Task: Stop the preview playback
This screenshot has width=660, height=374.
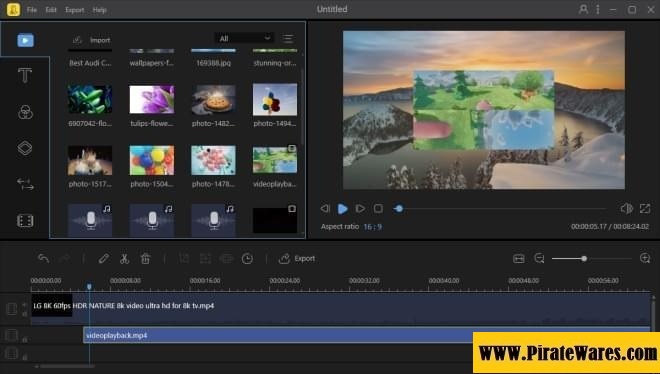Action: click(x=378, y=208)
